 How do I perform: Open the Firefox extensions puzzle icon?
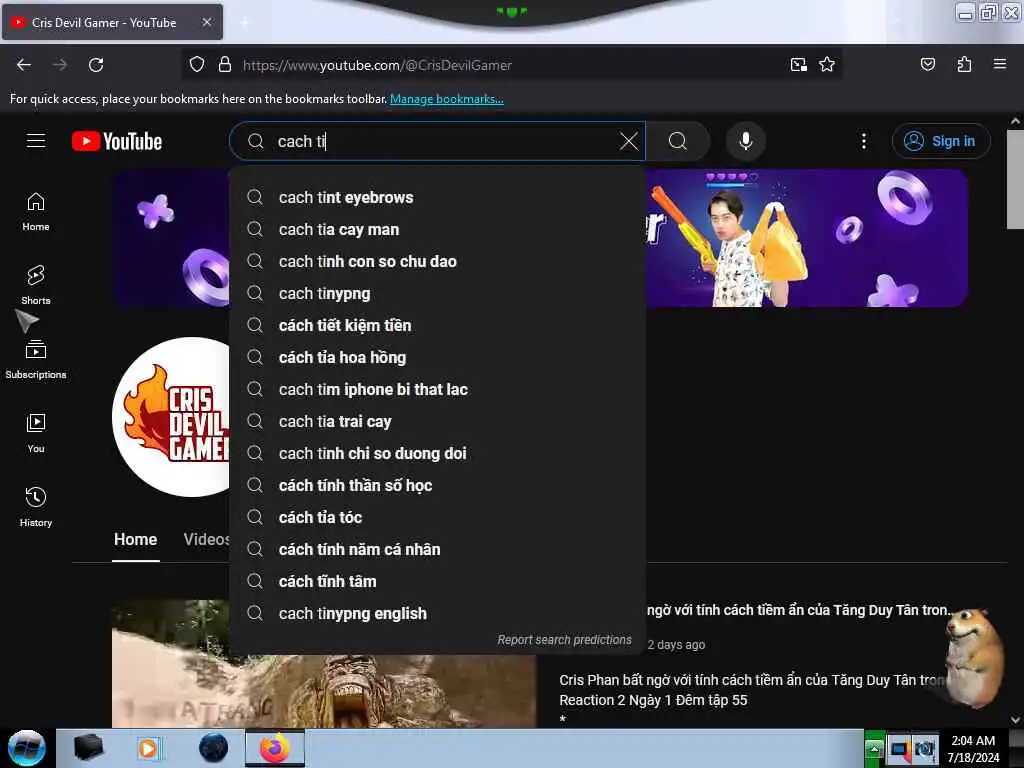click(964, 64)
